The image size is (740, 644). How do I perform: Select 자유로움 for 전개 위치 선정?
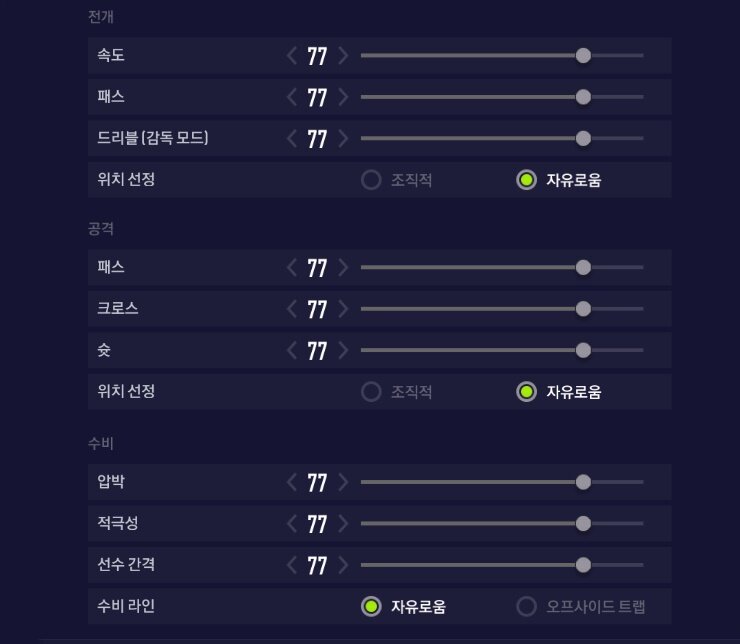(x=526, y=180)
